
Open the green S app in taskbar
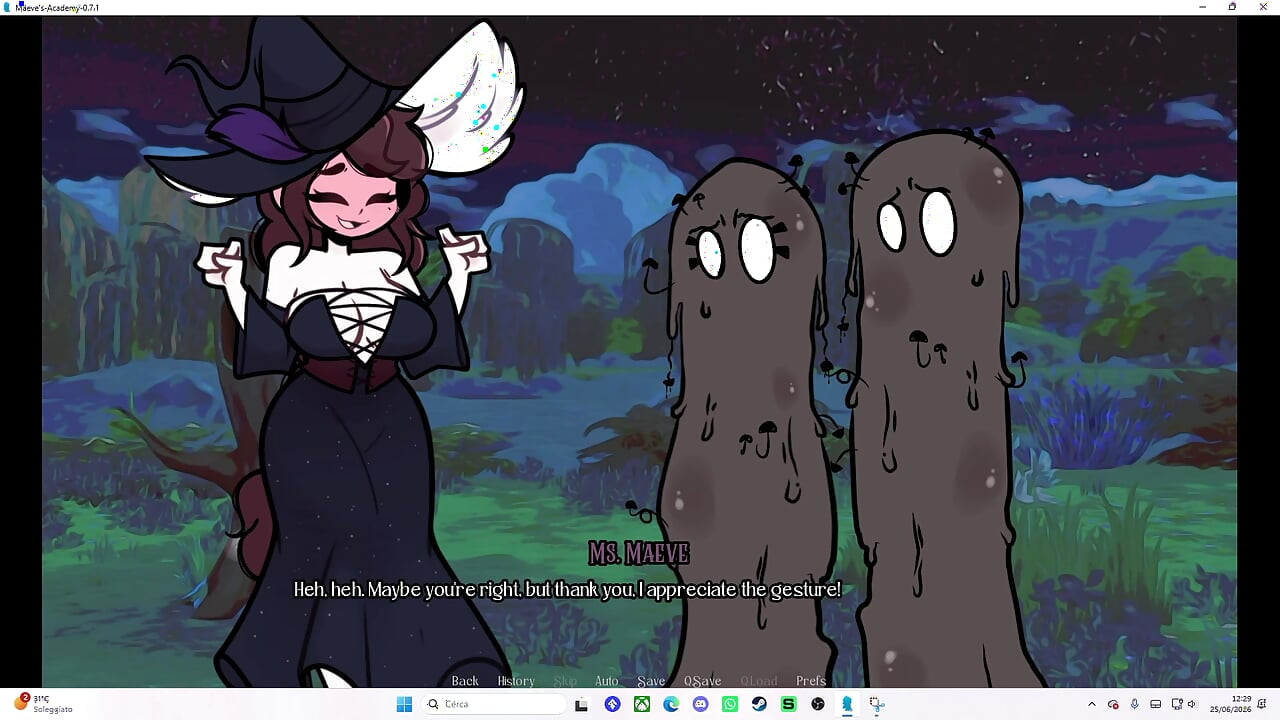click(x=788, y=704)
